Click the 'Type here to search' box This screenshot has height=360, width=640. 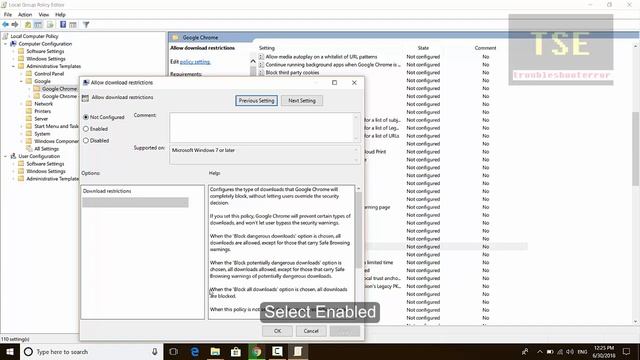click(x=91, y=351)
